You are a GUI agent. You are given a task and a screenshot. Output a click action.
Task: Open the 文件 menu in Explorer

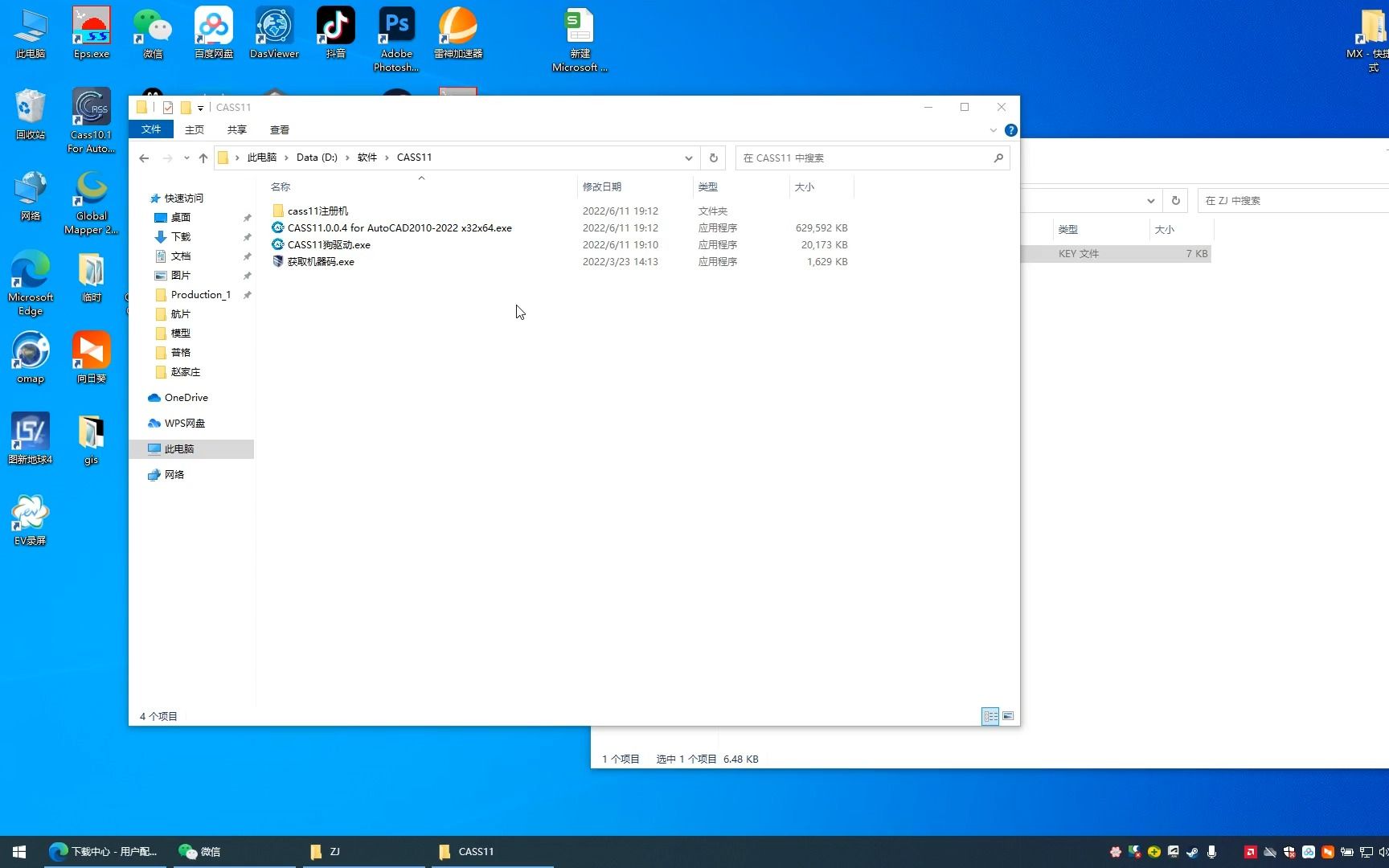coord(151,129)
